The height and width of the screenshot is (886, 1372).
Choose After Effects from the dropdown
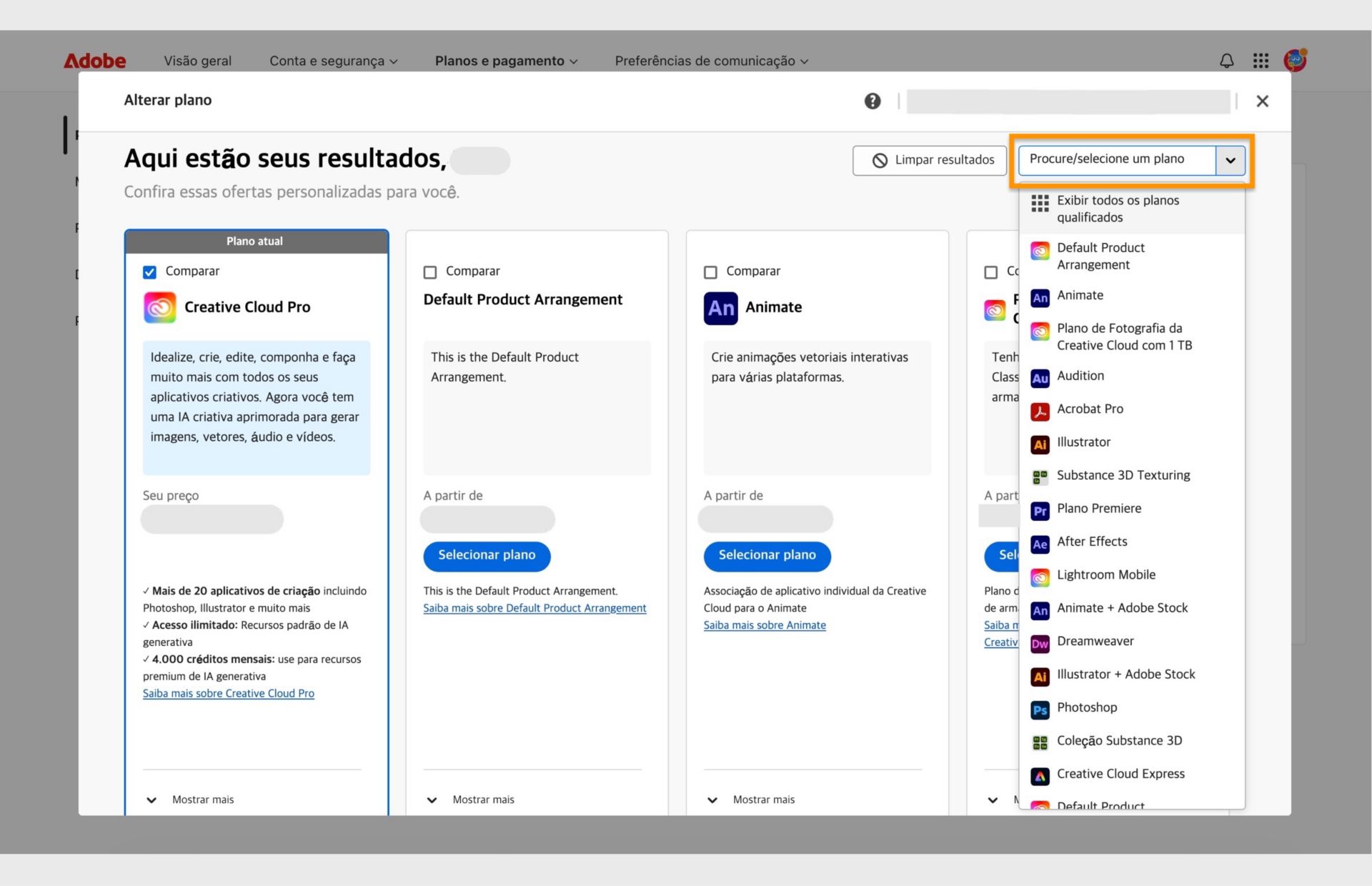(x=1092, y=542)
